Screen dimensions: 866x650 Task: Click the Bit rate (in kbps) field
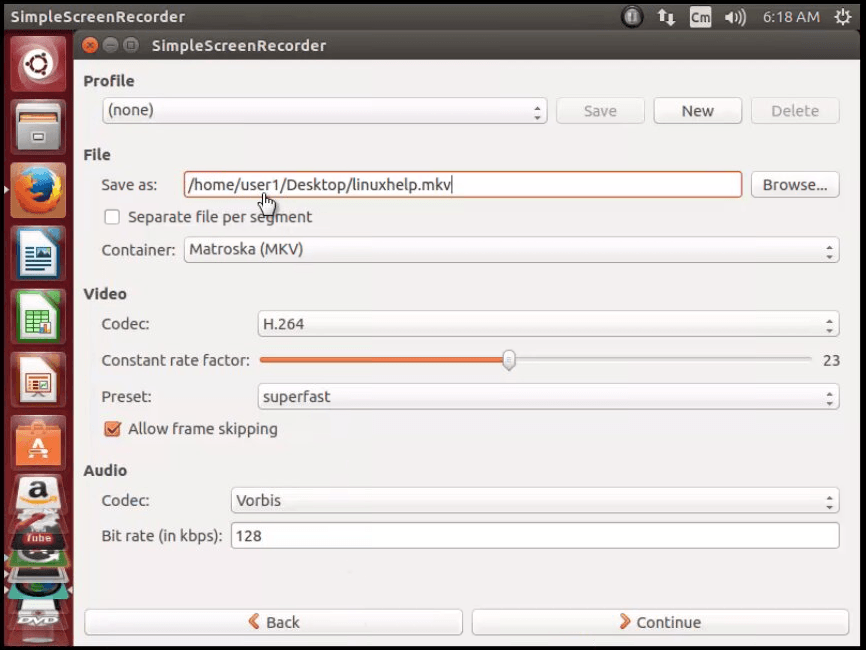tap(535, 536)
